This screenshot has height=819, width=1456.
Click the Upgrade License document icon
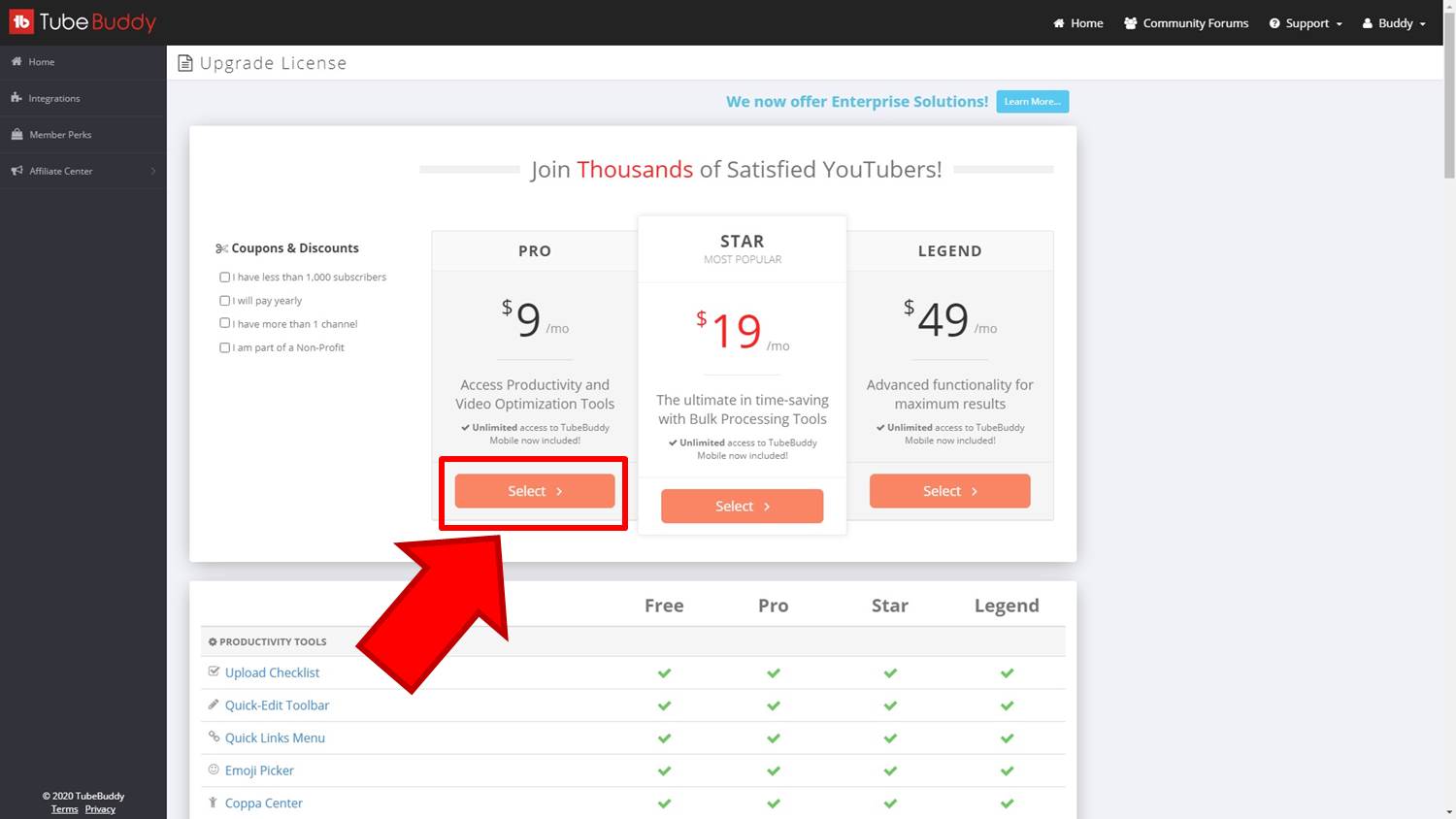(x=184, y=63)
